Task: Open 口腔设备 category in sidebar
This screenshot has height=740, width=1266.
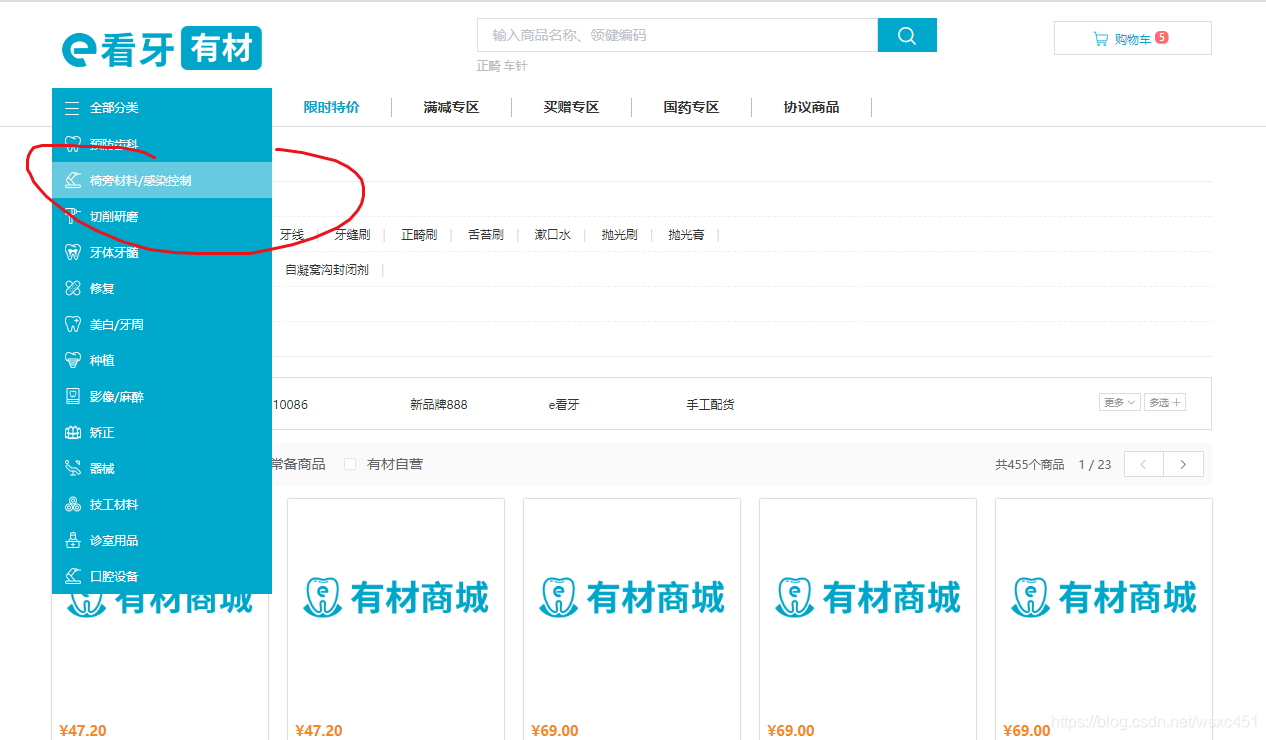Action: (162, 576)
